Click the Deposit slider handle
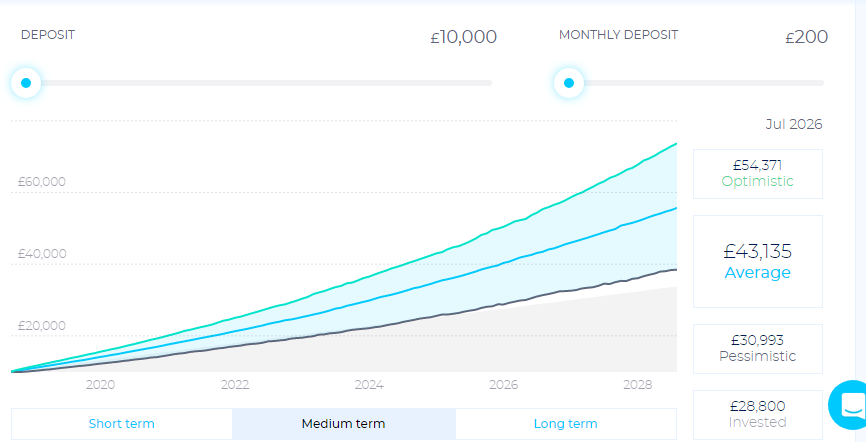This screenshot has width=866, height=442. tap(26, 83)
